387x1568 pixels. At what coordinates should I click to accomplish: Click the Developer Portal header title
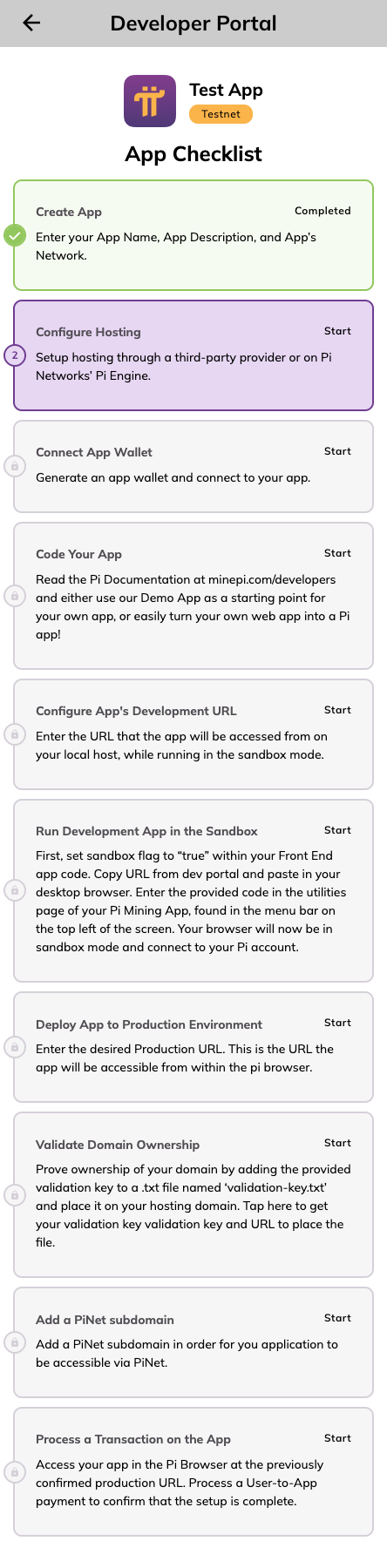pyautogui.click(x=193, y=24)
